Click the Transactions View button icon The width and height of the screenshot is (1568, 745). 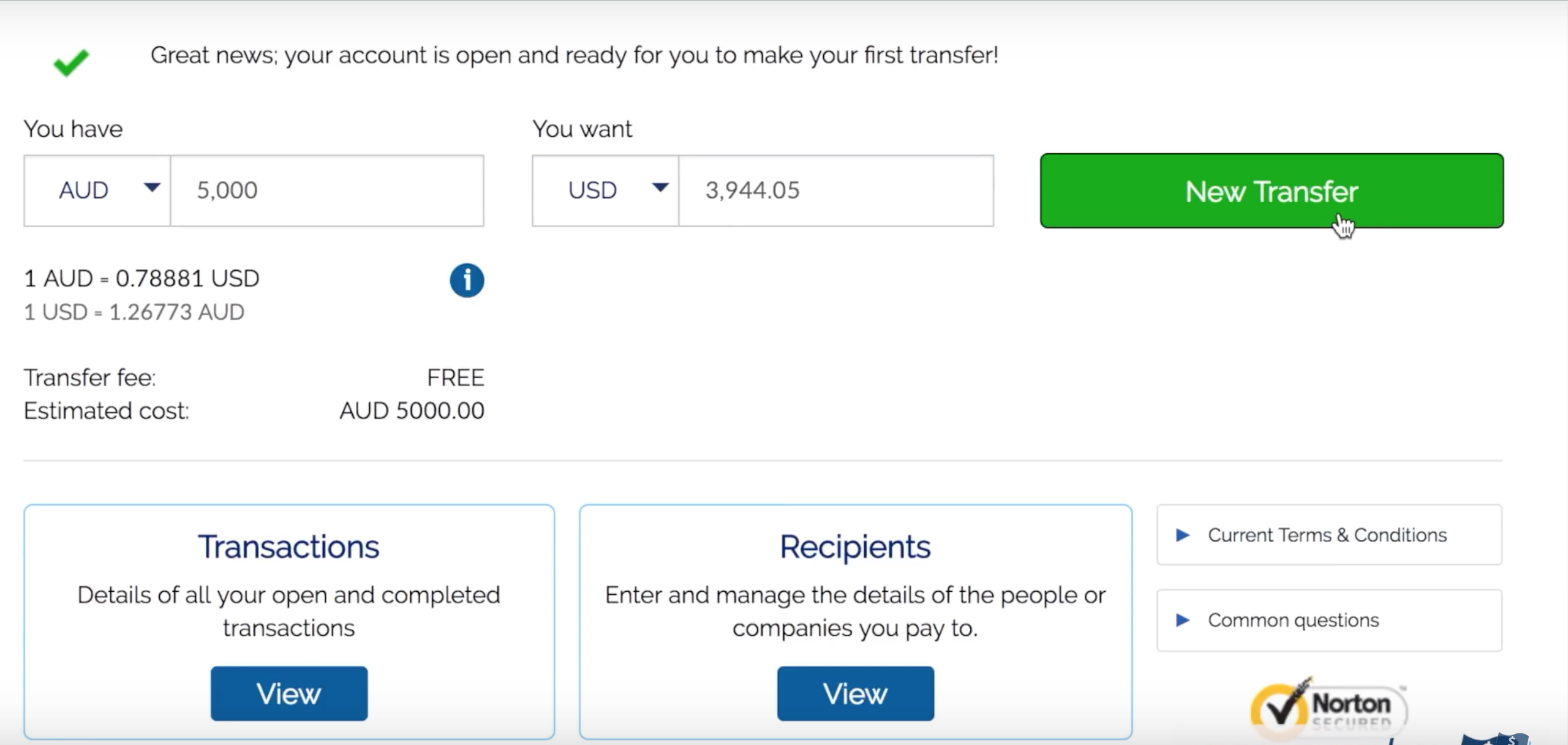(289, 692)
